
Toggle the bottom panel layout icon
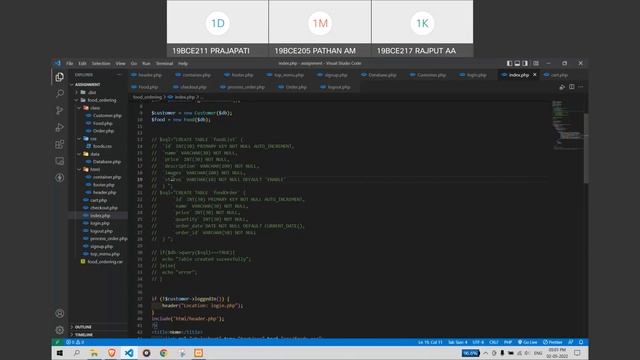point(517,63)
